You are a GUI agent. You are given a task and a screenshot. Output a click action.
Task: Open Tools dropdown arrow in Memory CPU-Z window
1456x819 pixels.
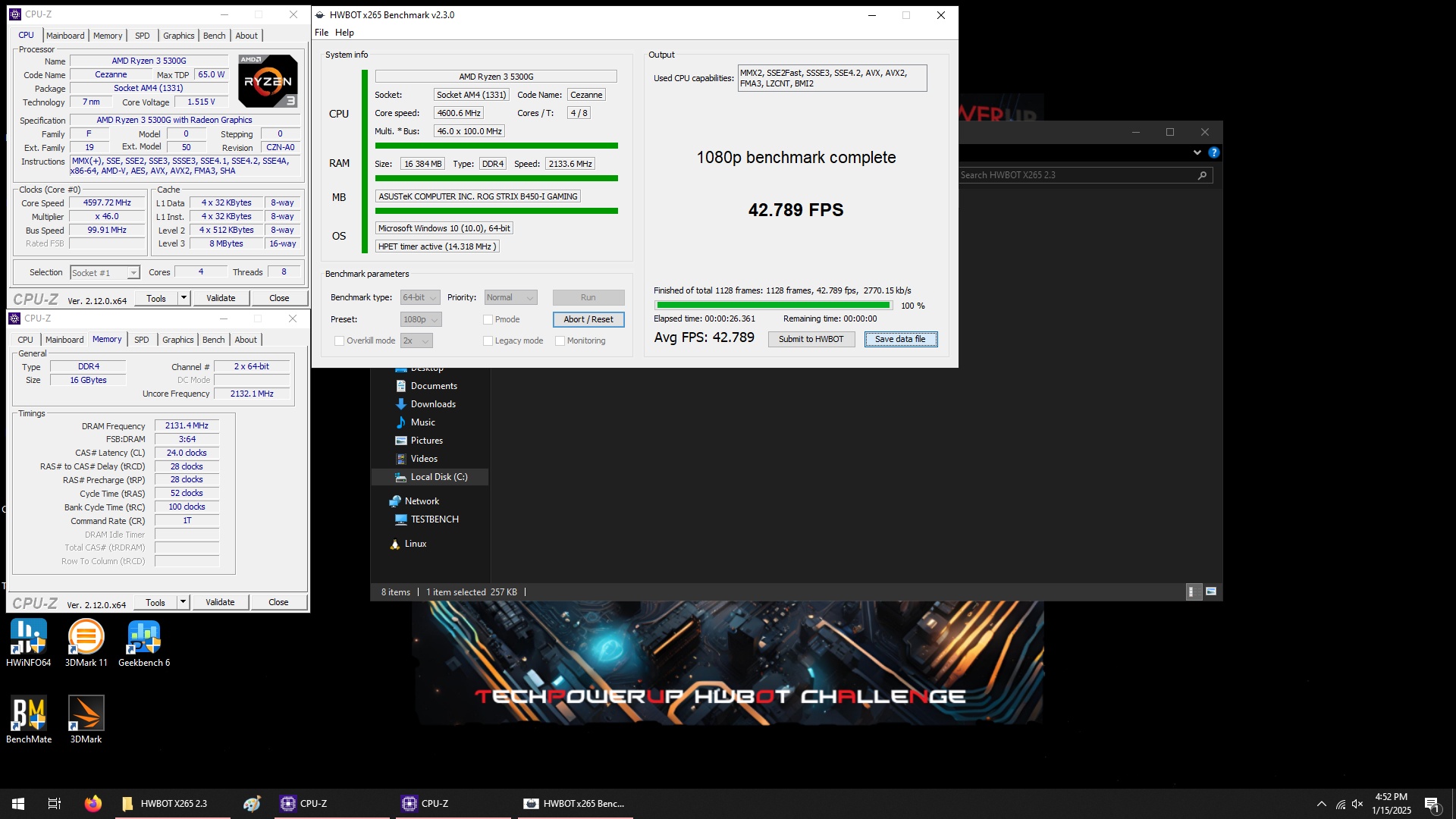tap(183, 602)
